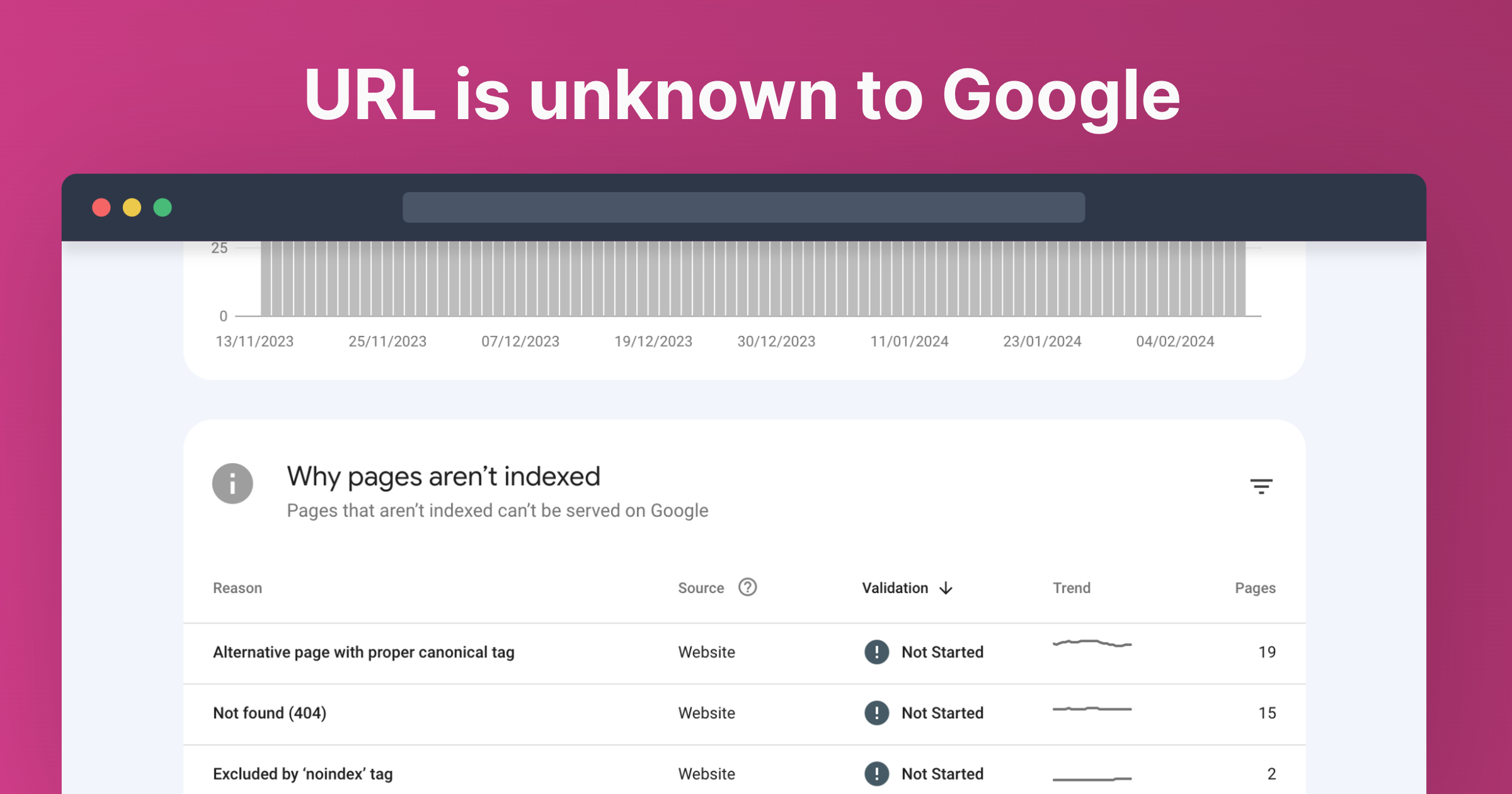Open the filter icon in the panel's top-right corner
This screenshot has width=1512, height=794.
[x=1260, y=486]
